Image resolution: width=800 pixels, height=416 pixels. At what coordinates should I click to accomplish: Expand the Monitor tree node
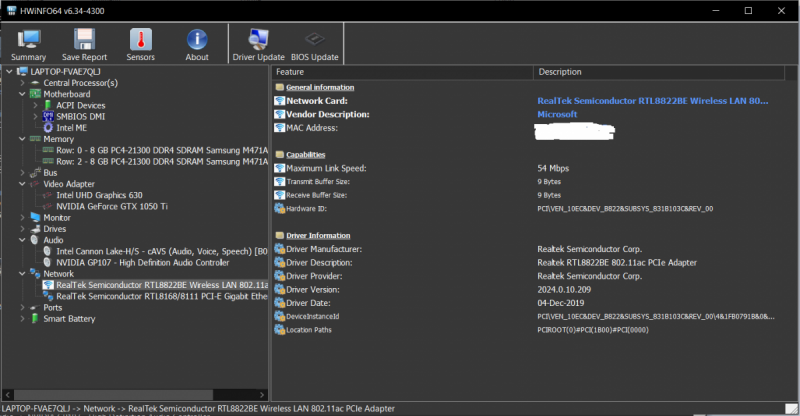pyautogui.click(x=22, y=217)
